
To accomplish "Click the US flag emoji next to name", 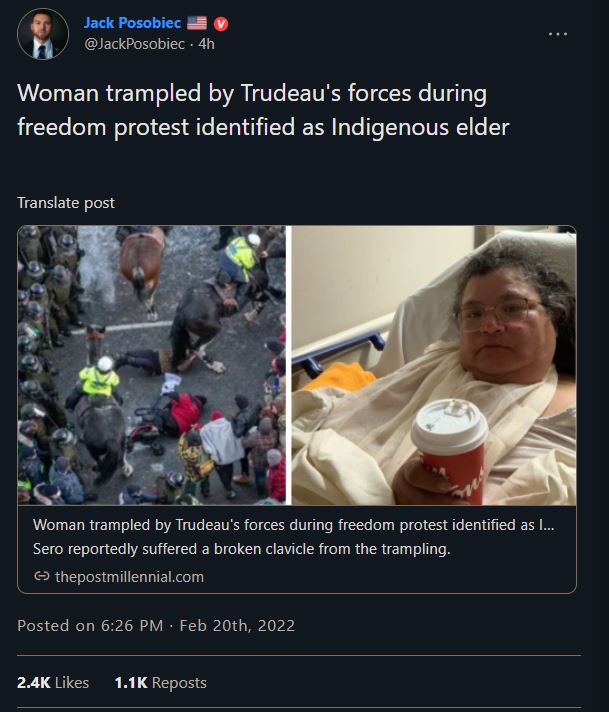I will point(197,23).
